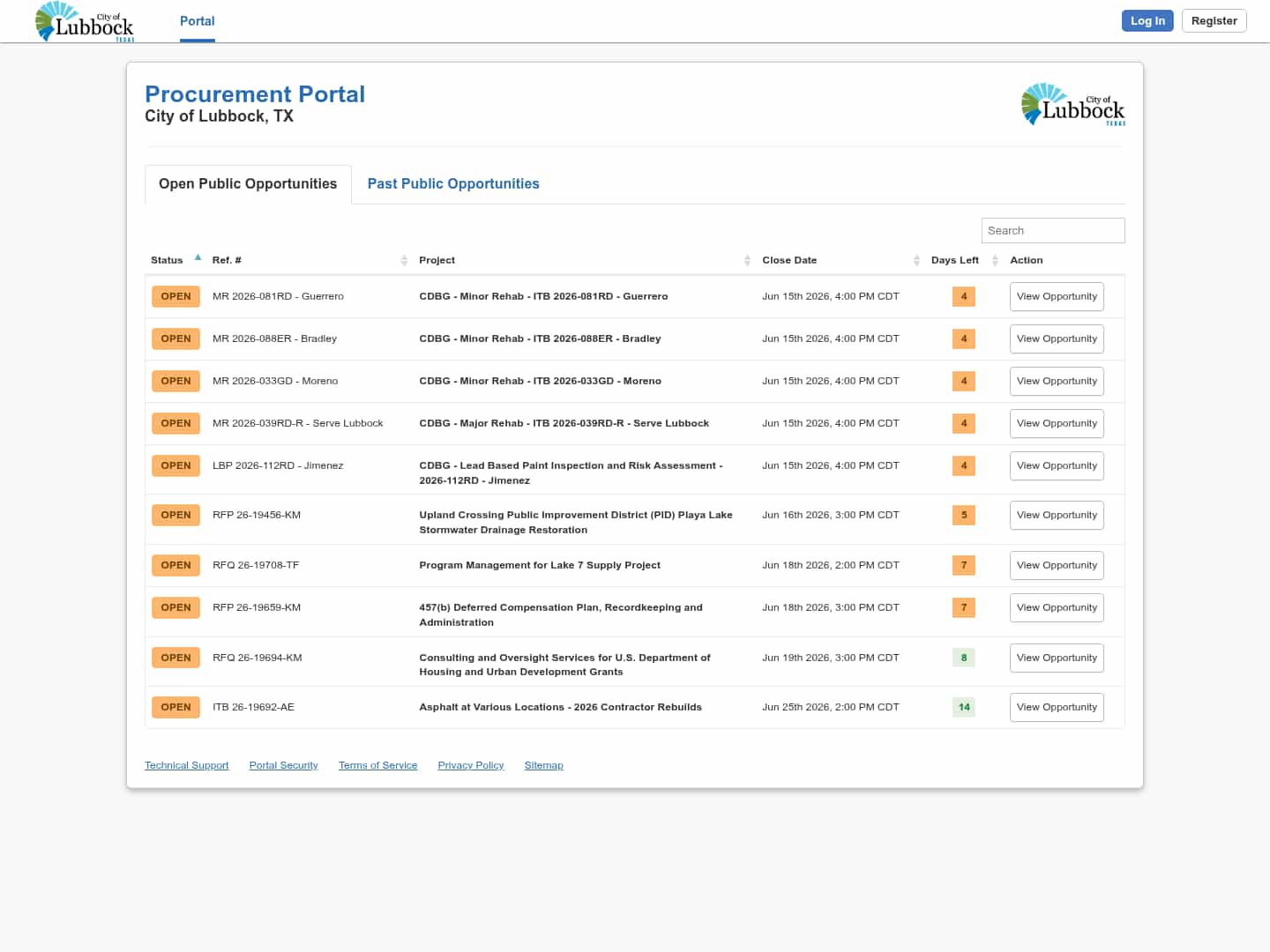The height and width of the screenshot is (952, 1270).
Task: Click the City of Lubbock logo in header
Action: (x=85, y=21)
